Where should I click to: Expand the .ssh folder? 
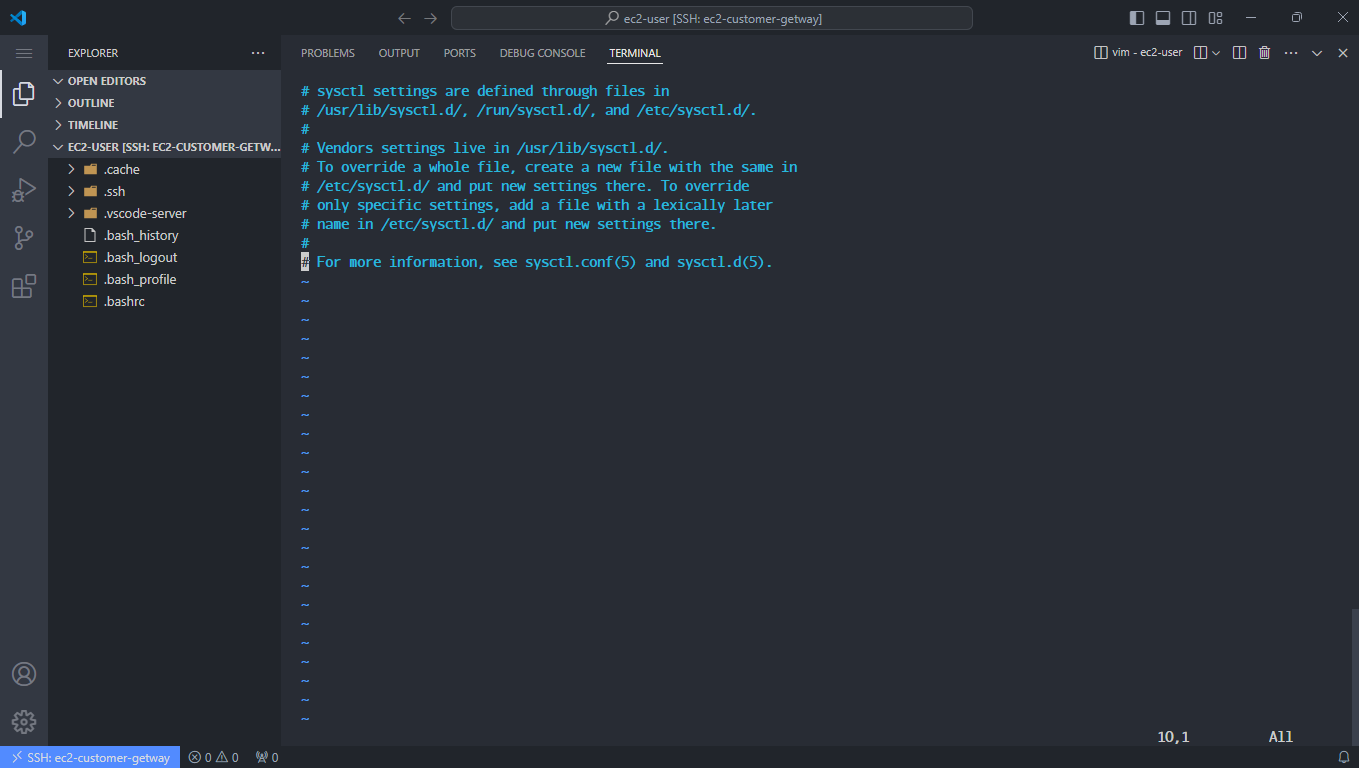pos(114,191)
